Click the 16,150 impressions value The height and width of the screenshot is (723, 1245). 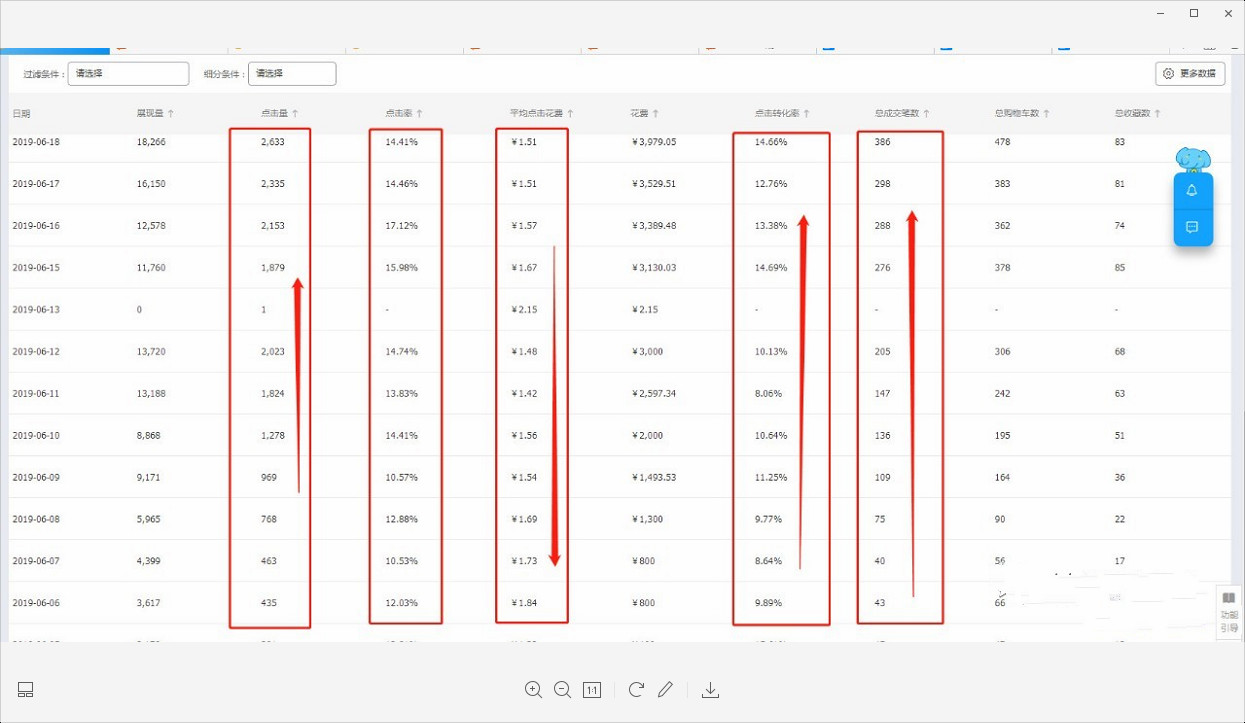coord(151,184)
